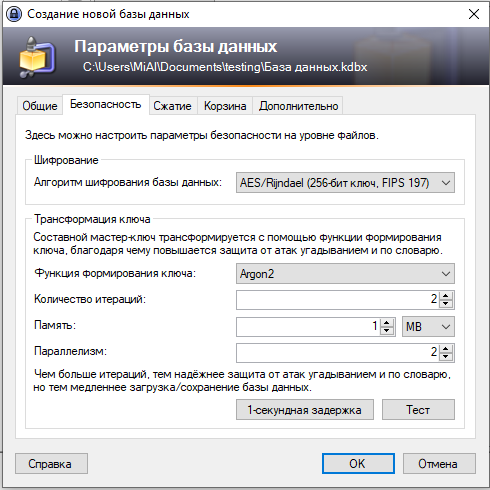This screenshot has height=490, width=490.
Task: Increase parallelism with up arrow
Action: [x=446, y=348]
